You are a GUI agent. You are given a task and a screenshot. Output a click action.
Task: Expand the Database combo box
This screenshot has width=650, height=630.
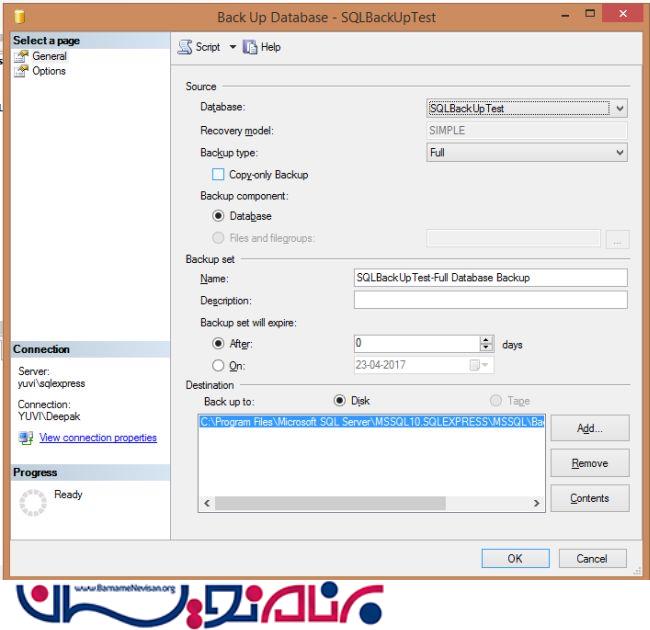[x=620, y=108]
